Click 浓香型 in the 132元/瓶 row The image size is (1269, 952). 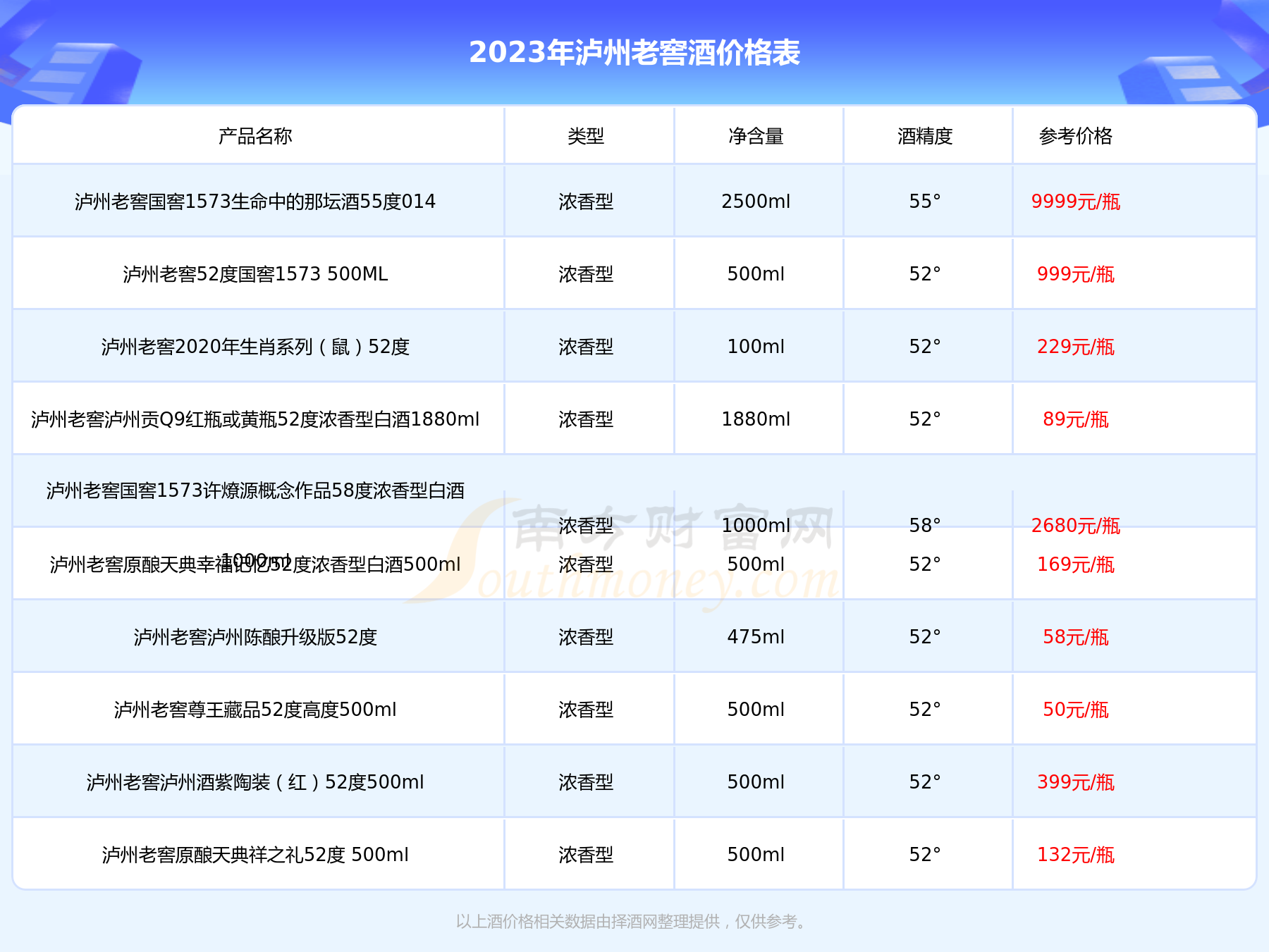click(x=586, y=855)
